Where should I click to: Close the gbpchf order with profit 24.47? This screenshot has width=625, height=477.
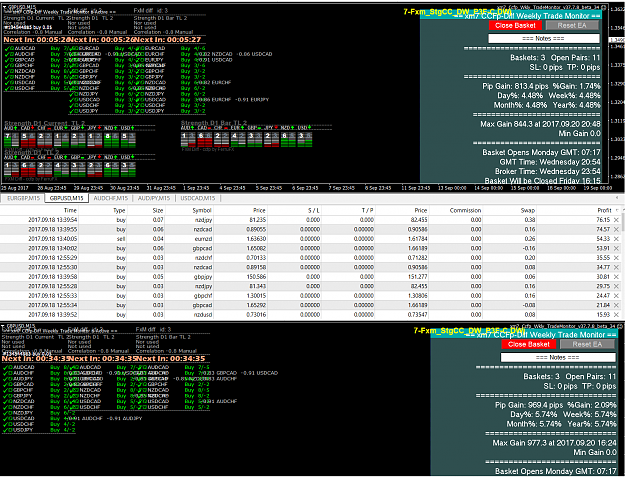coord(616,296)
